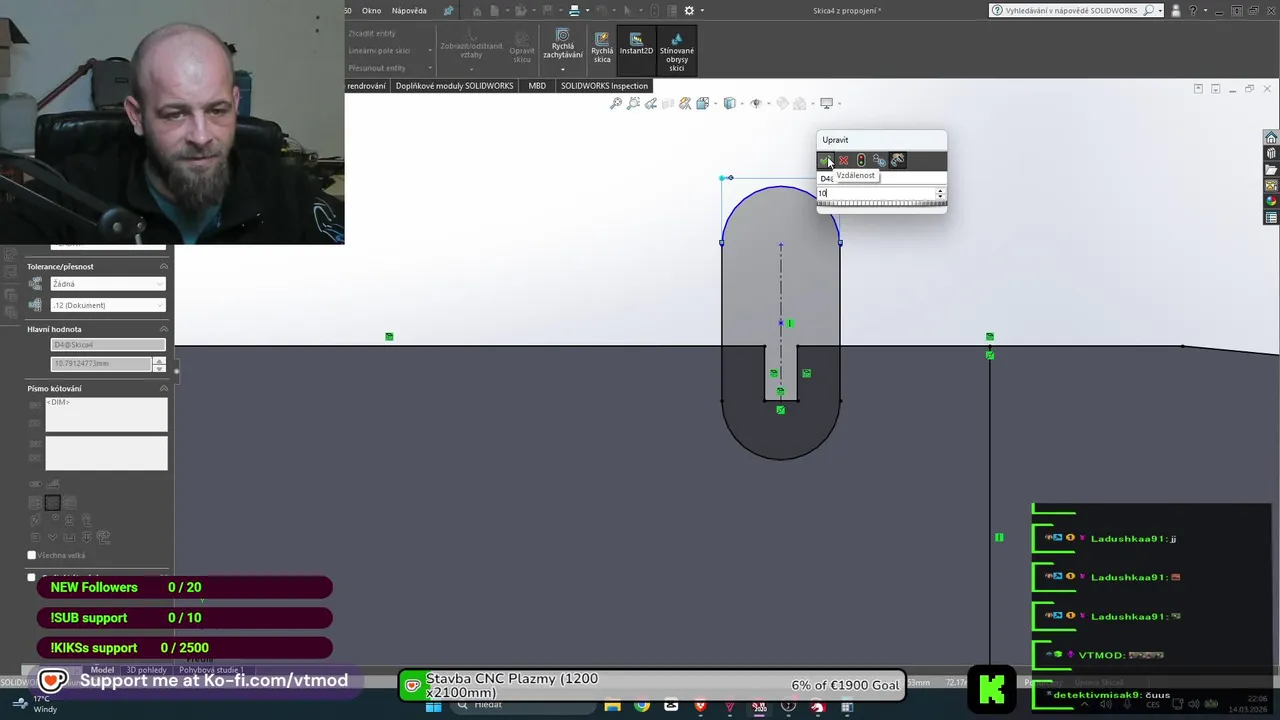1280x720 pixels.
Task: Click the spinner beside 10.79124773mm
Action: (x=159, y=364)
